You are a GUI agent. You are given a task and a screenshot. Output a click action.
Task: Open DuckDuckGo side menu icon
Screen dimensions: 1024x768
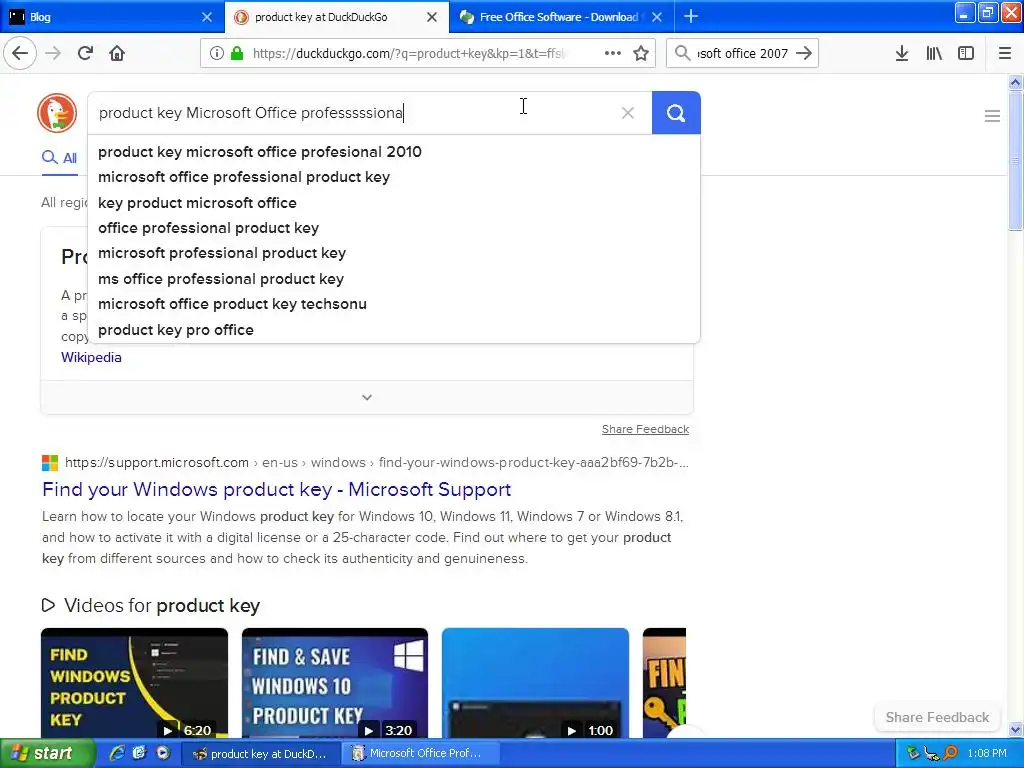pyautogui.click(x=992, y=116)
